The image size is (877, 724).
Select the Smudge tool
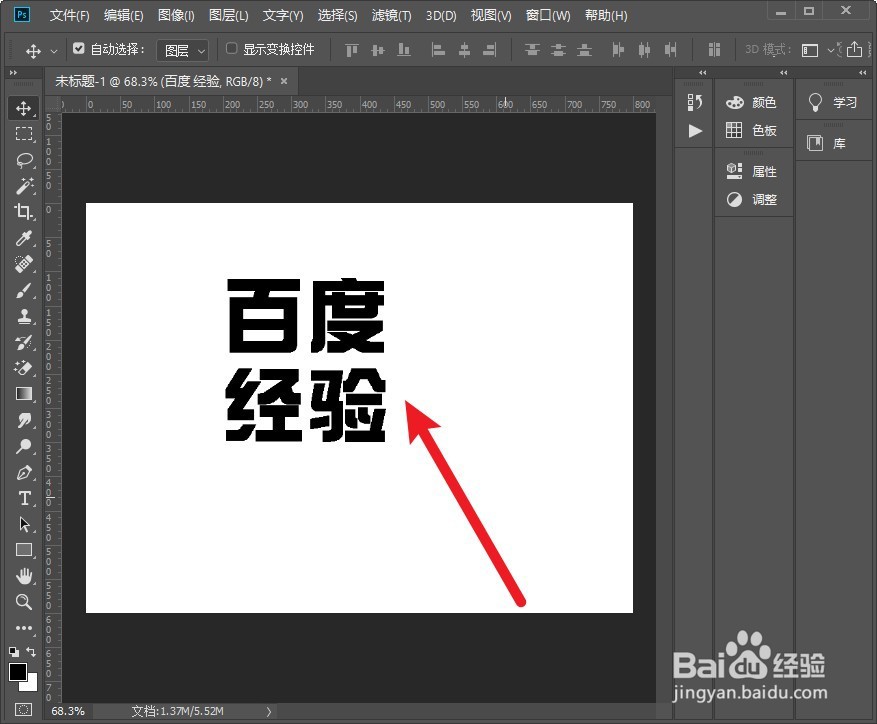23,420
